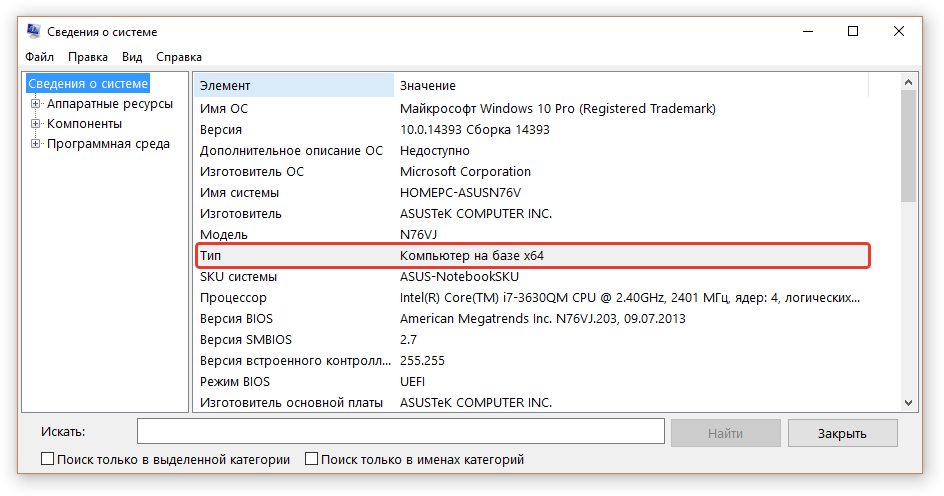Click the Найти search button
Image resolution: width=944 pixels, height=496 pixels.
click(x=725, y=433)
